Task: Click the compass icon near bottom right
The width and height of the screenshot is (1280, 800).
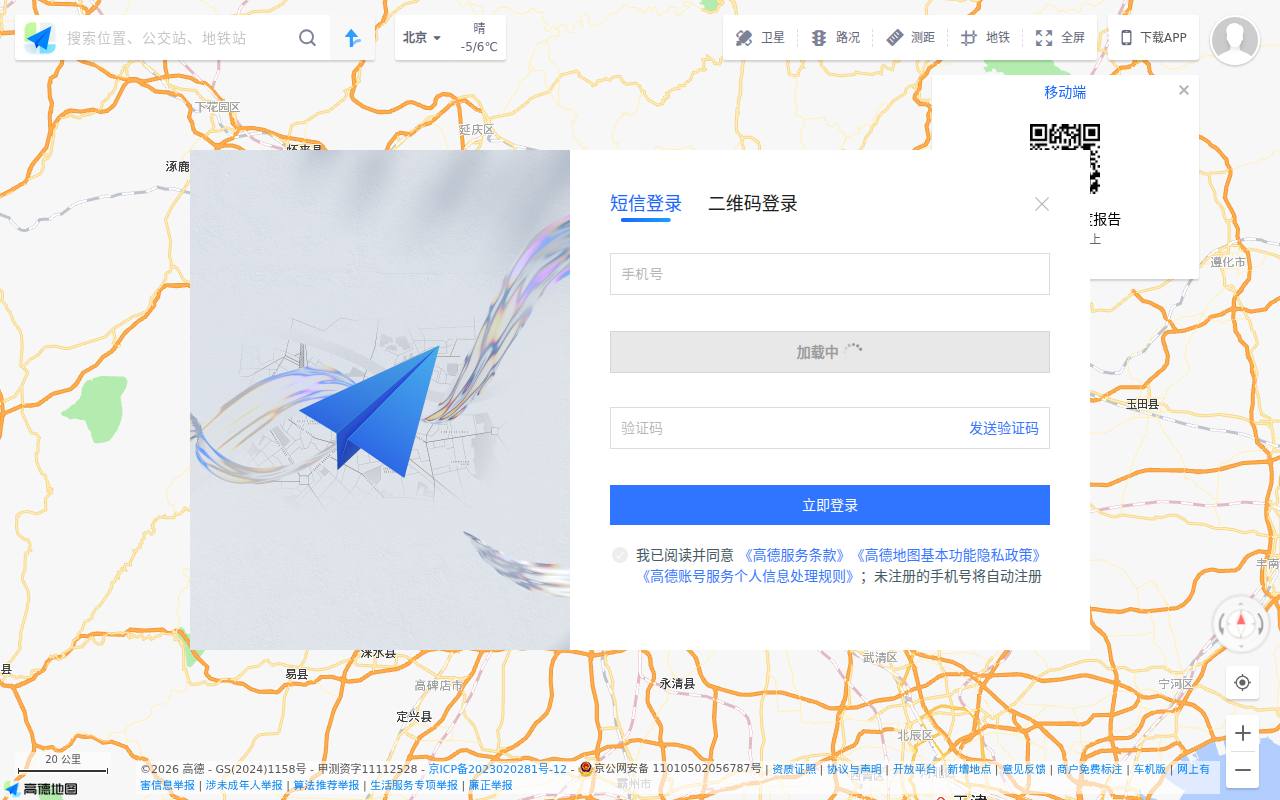Action: pos(1242,624)
